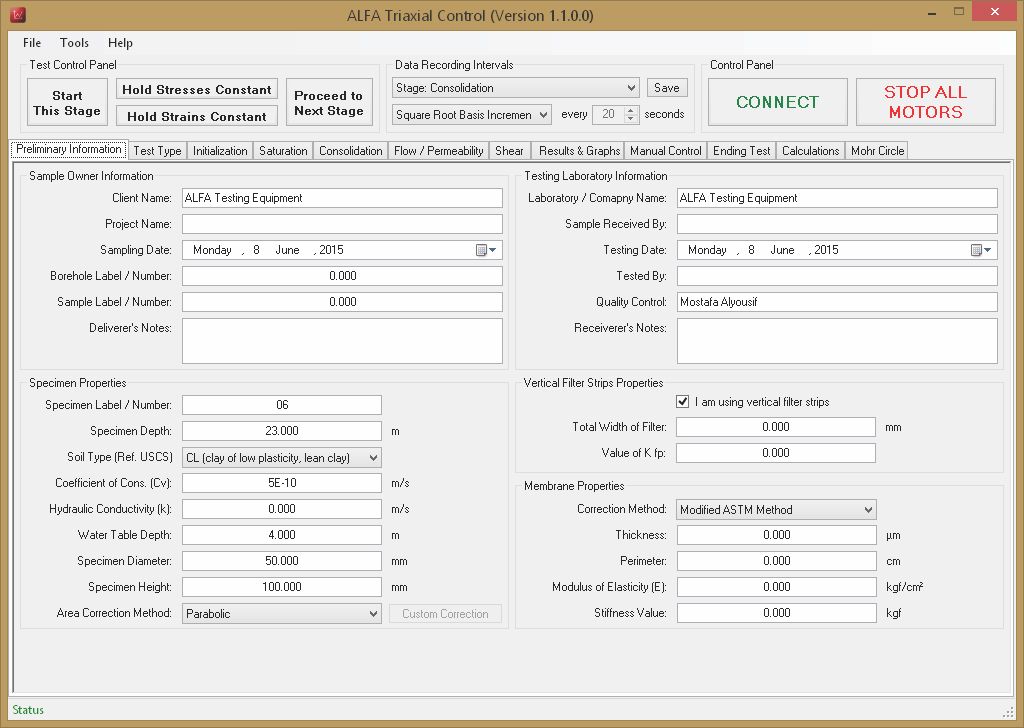Click the Quality Control field

click(837, 302)
